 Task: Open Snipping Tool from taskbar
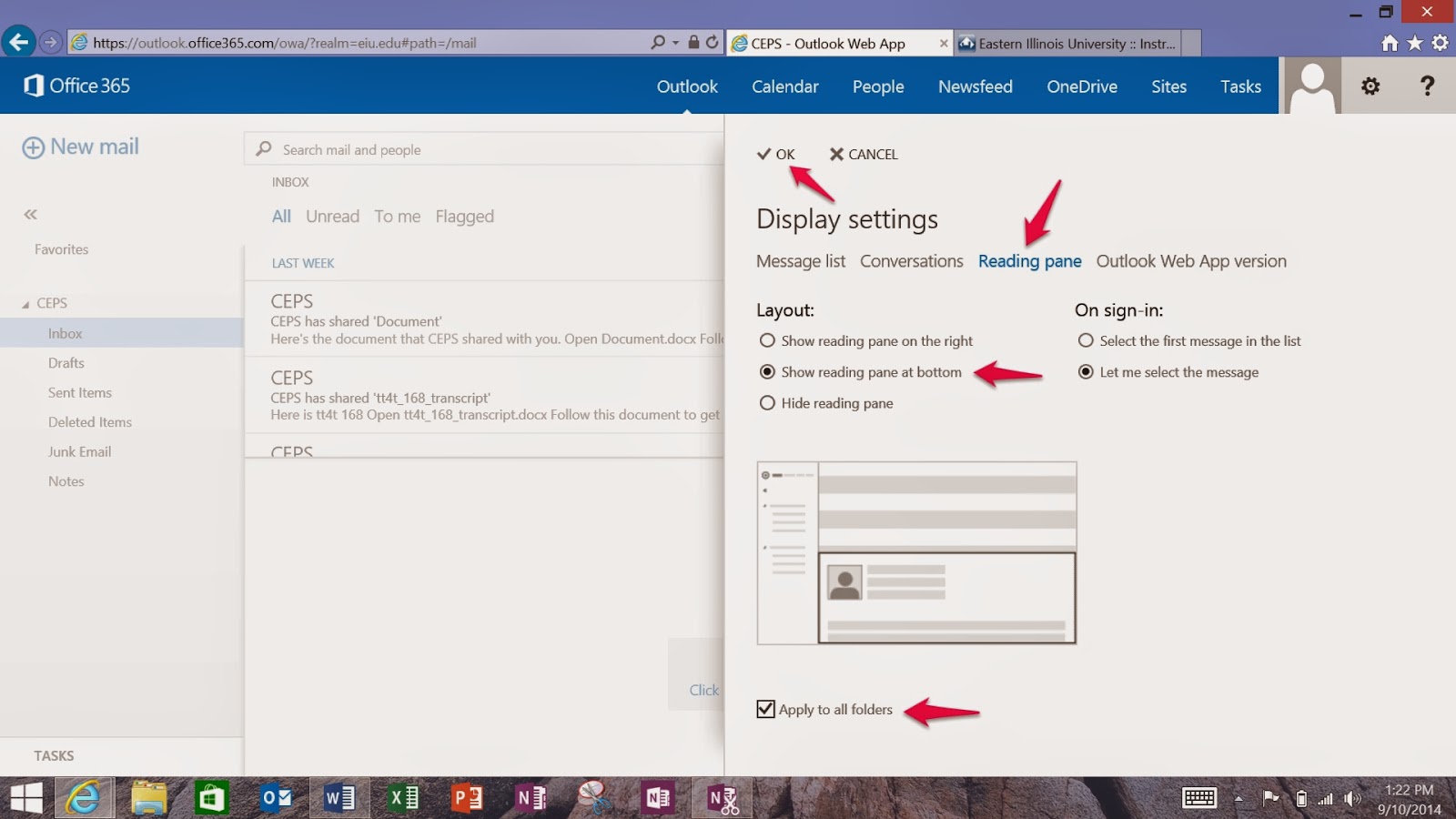coord(594,798)
